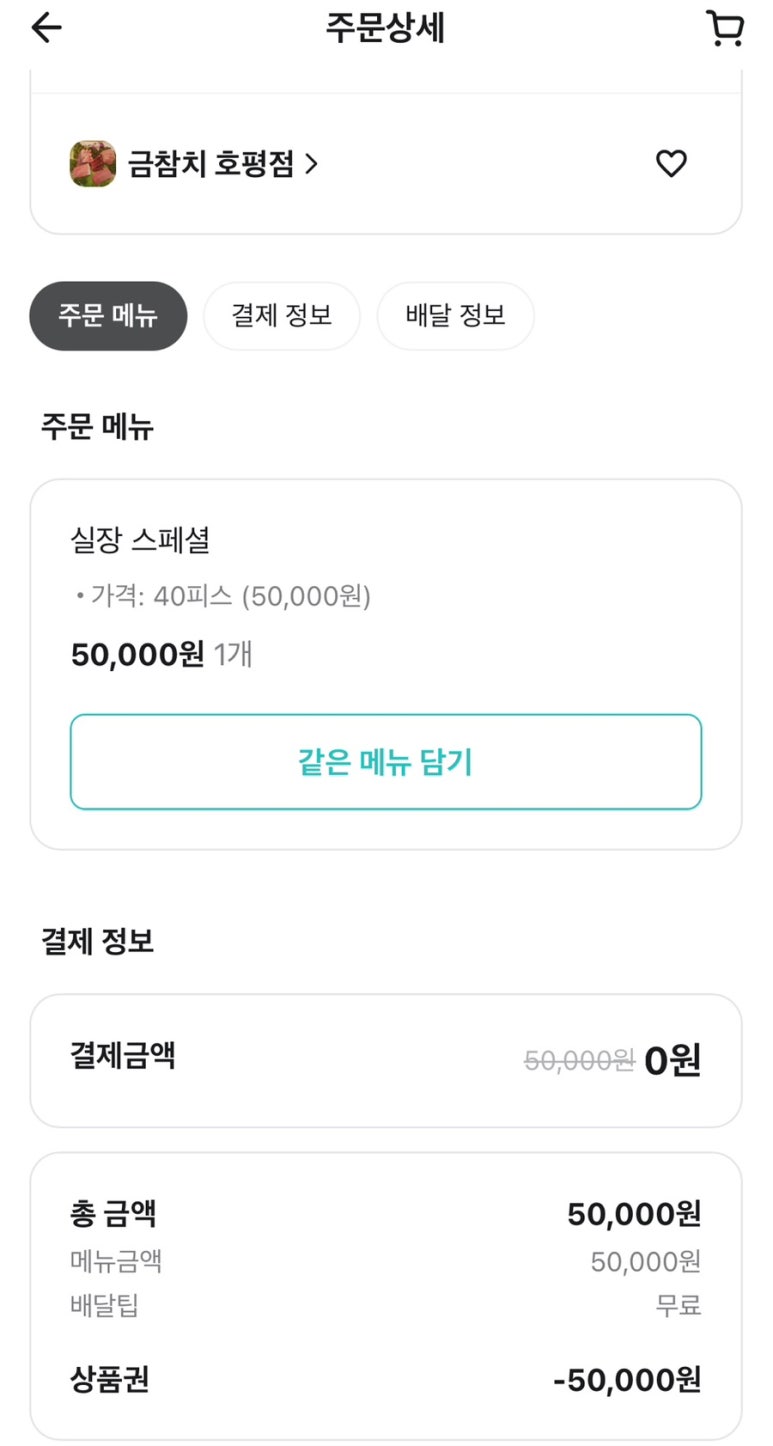The image size is (773, 1446).
Task: Click the 배달팁 무료 value
Action: [x=678, y=1305]
